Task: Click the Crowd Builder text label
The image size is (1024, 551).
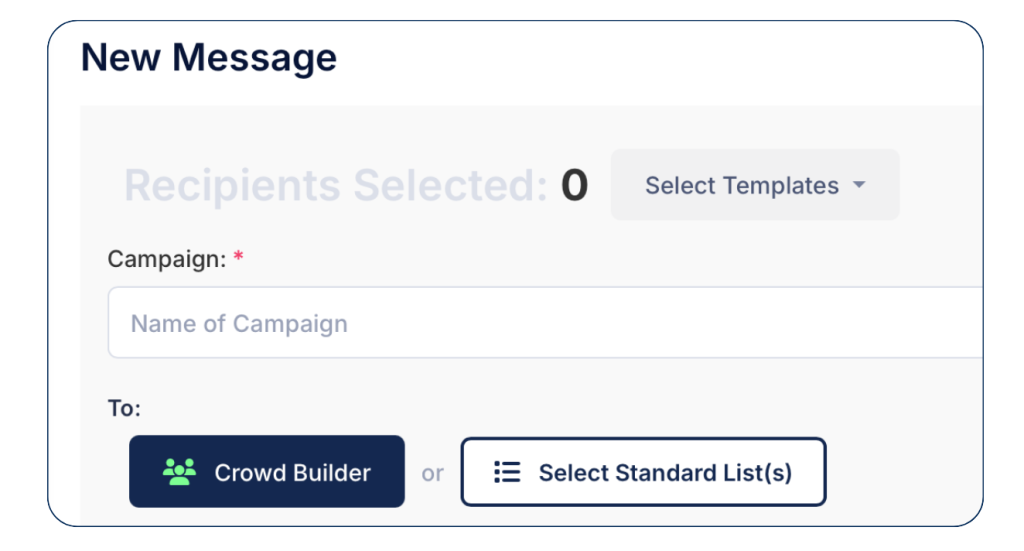Action: tap(292, 472)
